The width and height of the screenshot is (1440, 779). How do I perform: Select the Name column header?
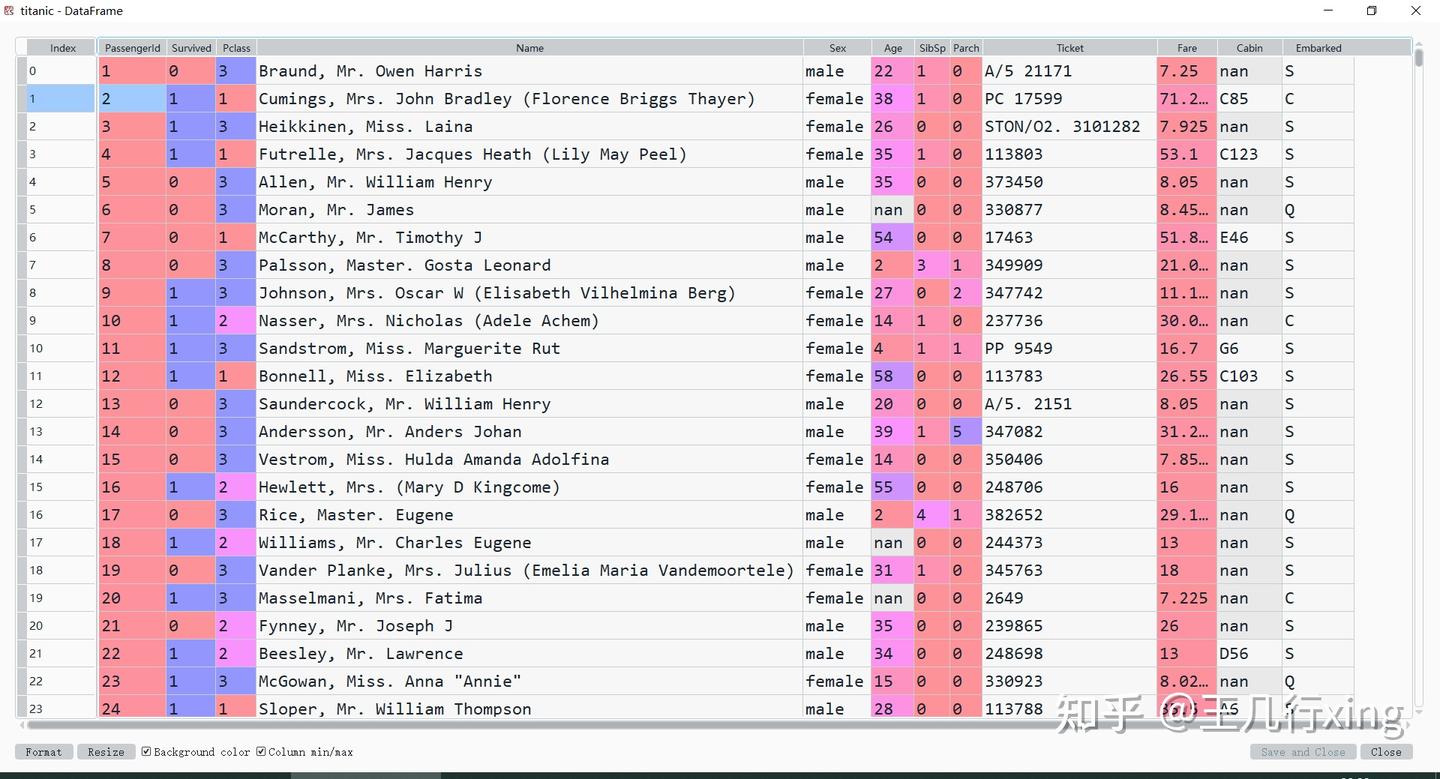coord(530,48)
